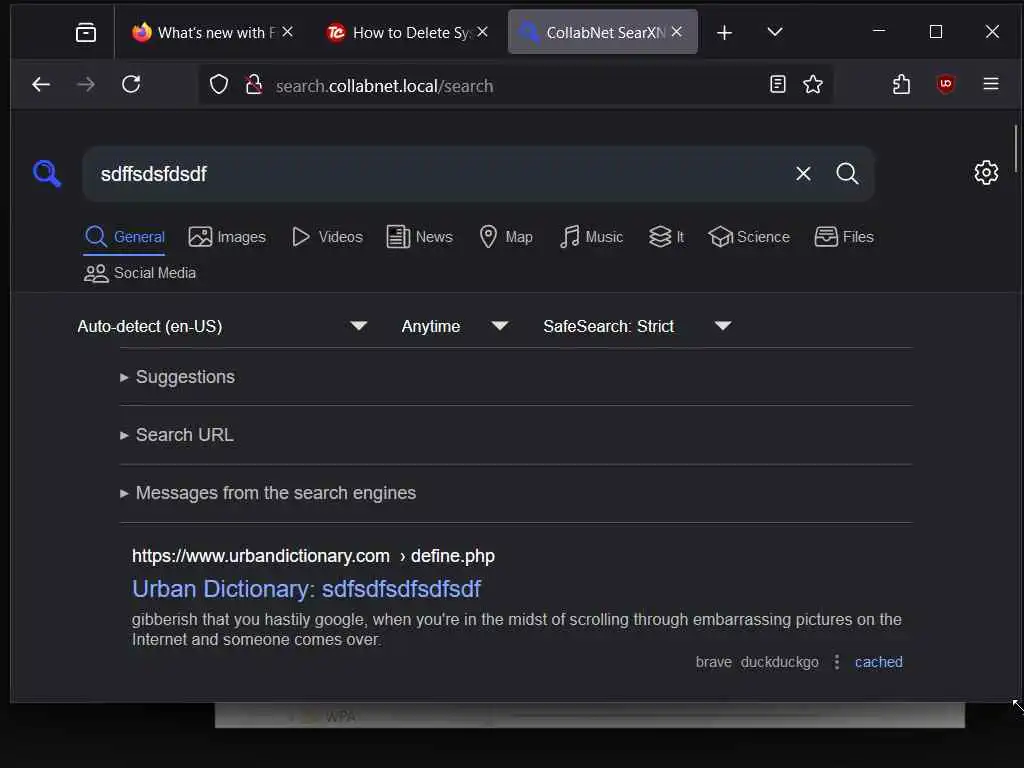Click the brave engine label
The image size is (1024, 768).
(x=713, y=662)
